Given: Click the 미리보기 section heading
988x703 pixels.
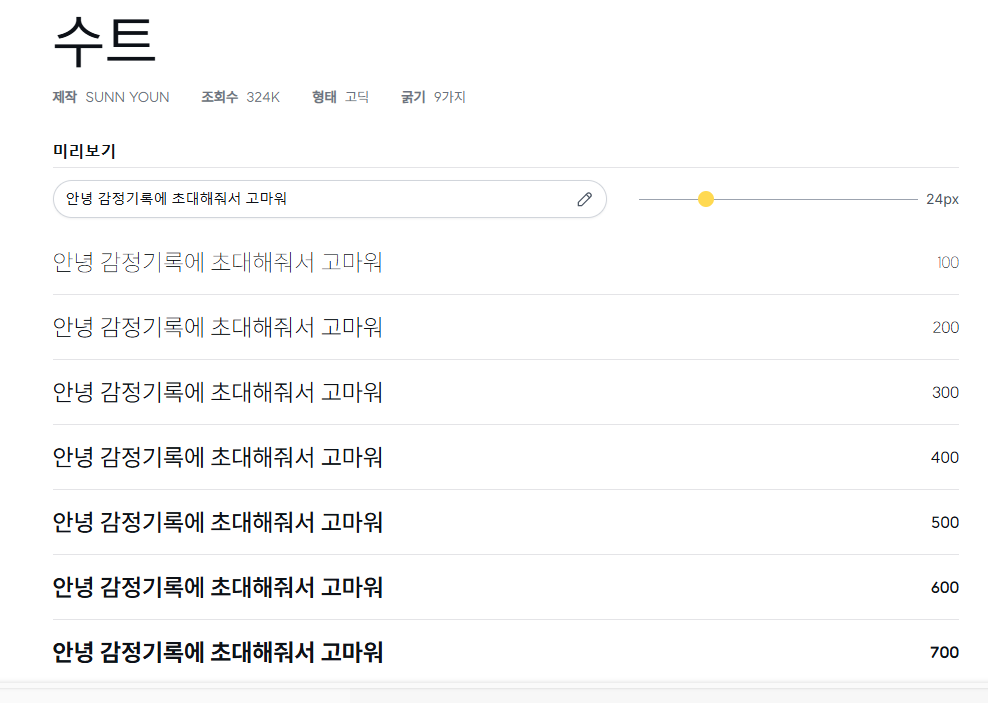Looking at the screenshot, I should 84,151.
